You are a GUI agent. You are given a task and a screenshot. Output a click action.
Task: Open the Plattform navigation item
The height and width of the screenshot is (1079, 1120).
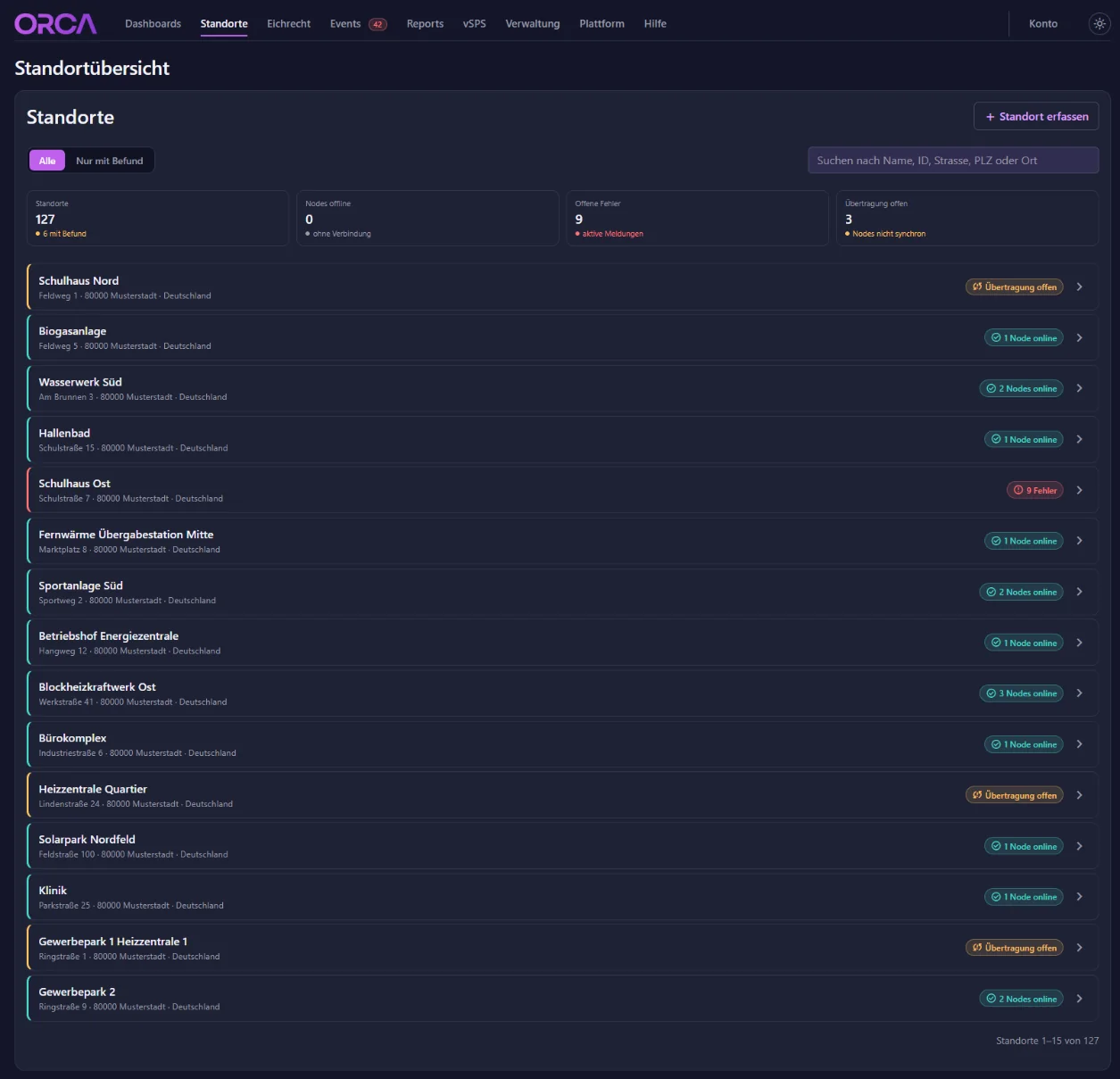click(601, 24)
